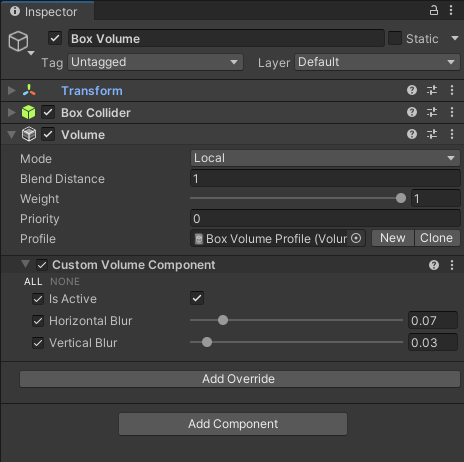Click the Add Component button
This screenshot has width=464, height=462.
coord(233,424)
